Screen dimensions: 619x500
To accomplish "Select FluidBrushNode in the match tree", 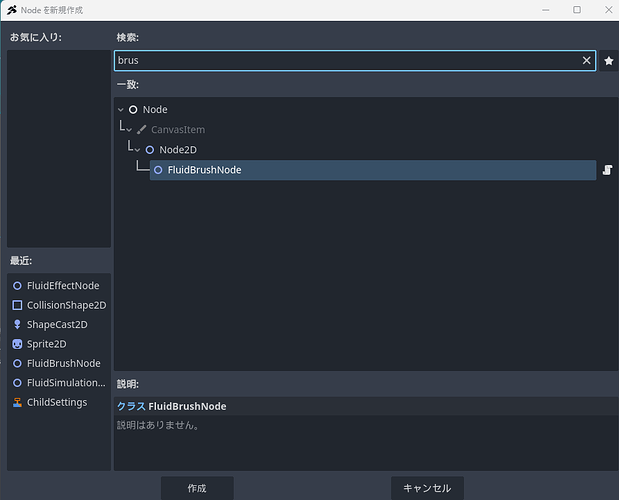I will coord(373,170).
